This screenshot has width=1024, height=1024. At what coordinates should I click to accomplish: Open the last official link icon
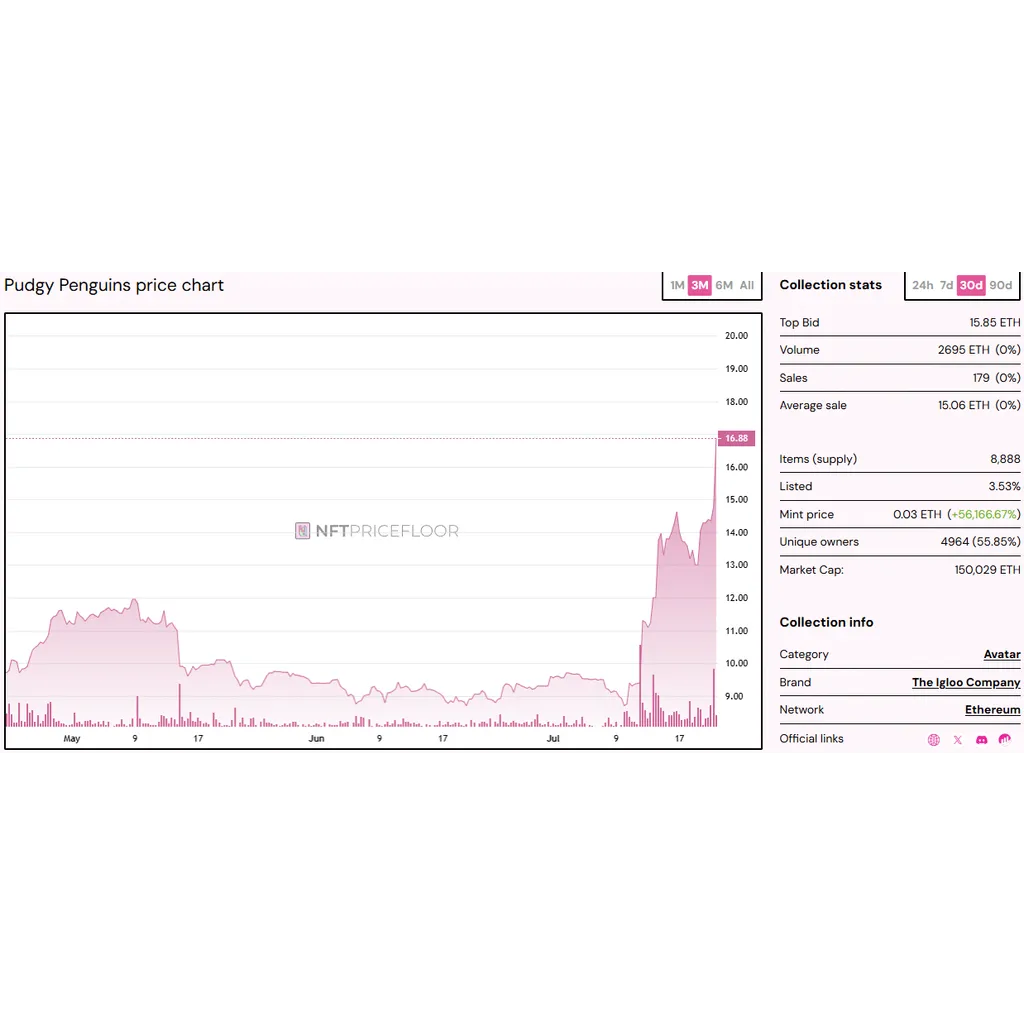[1004, 739]
